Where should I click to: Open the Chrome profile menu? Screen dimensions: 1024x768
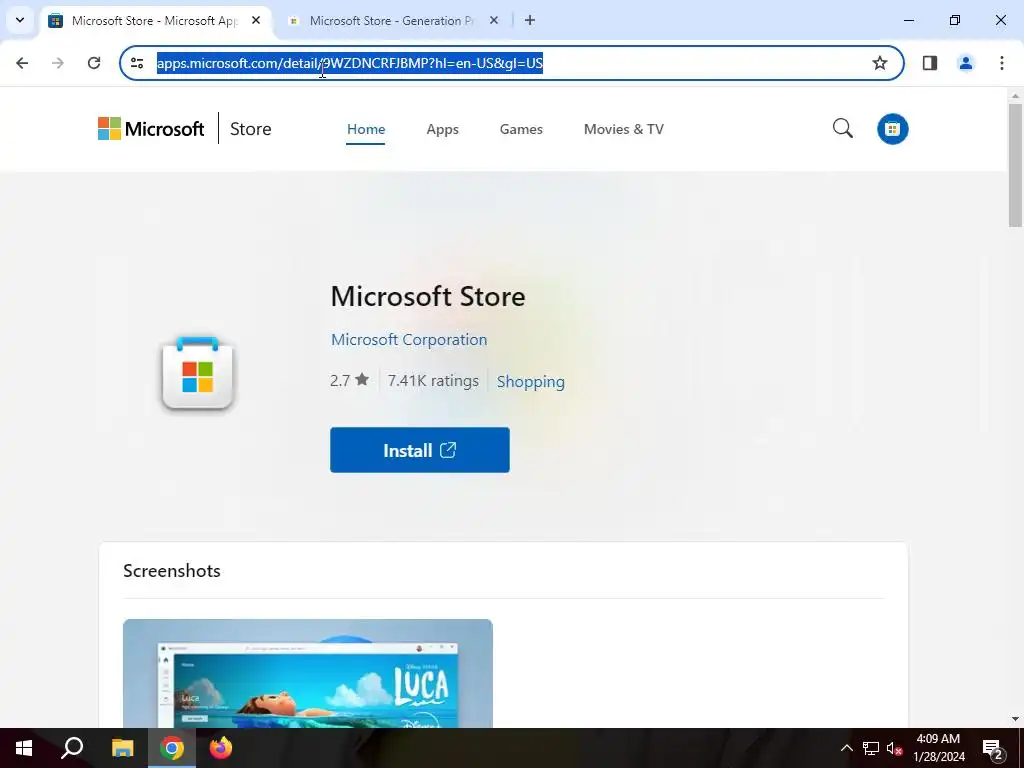966,63
